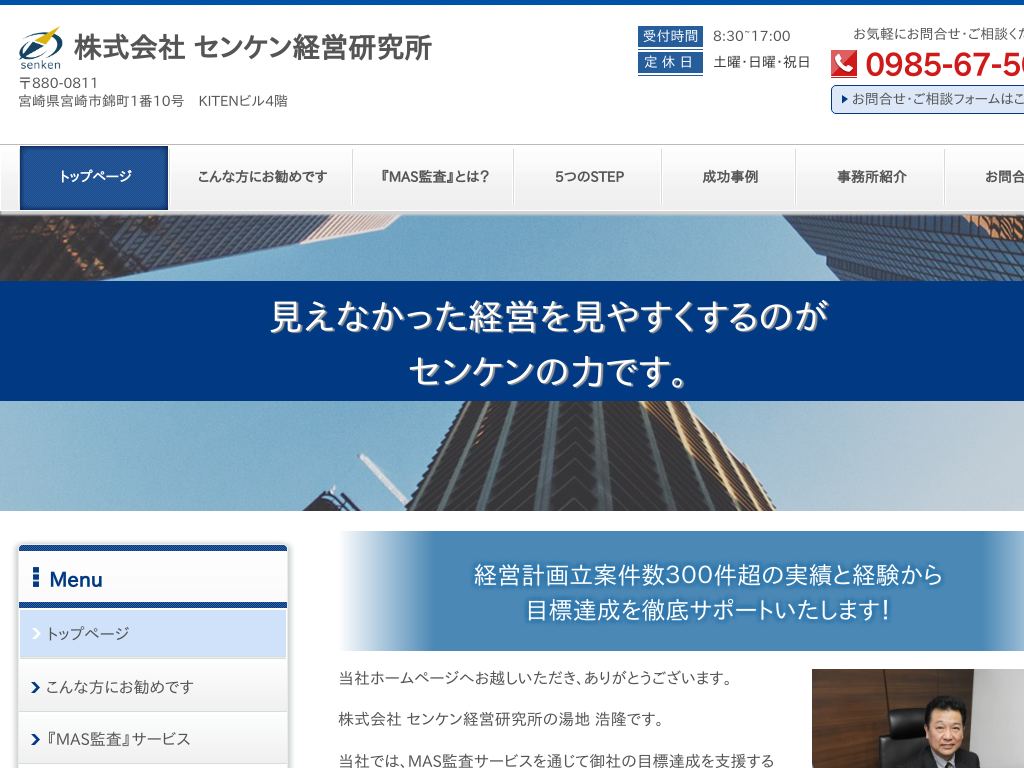Select the トップページ navigation tab
The image size is (1024, 768).
pyautogui.click(x=93, y=177)
